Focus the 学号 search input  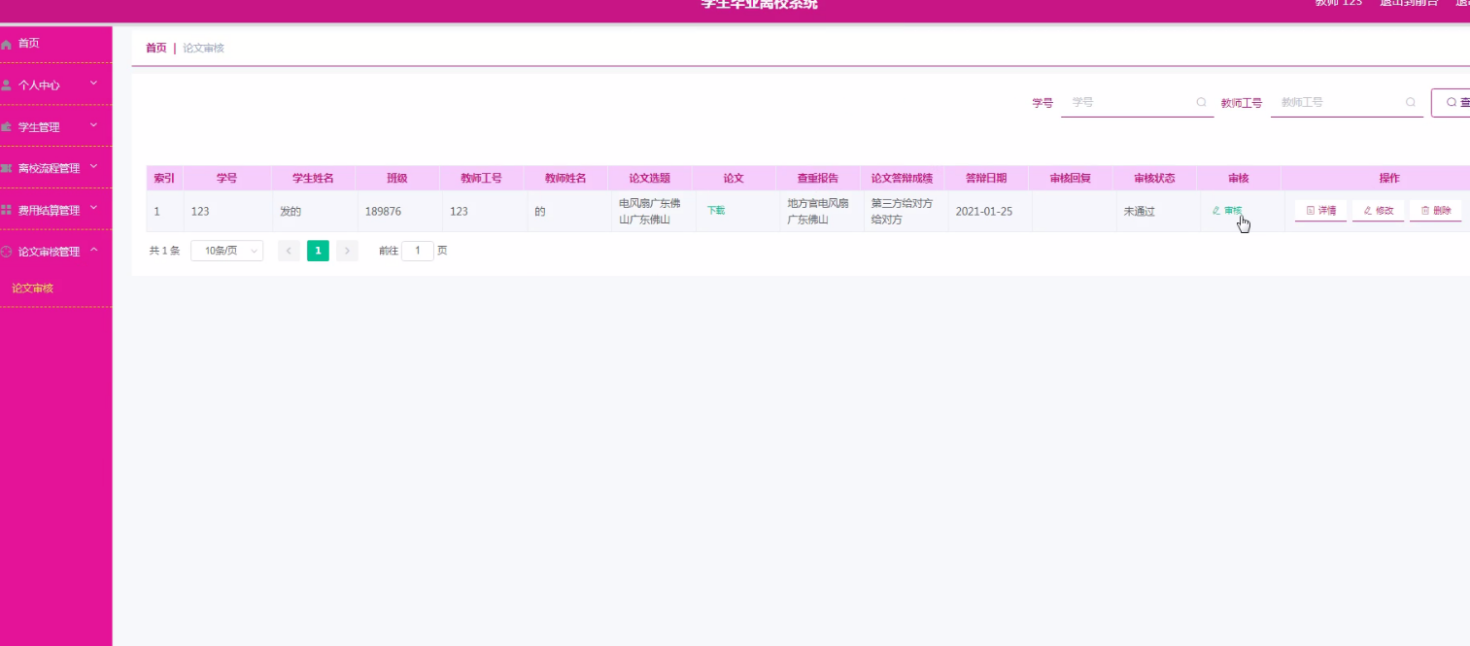[1137, 102]
